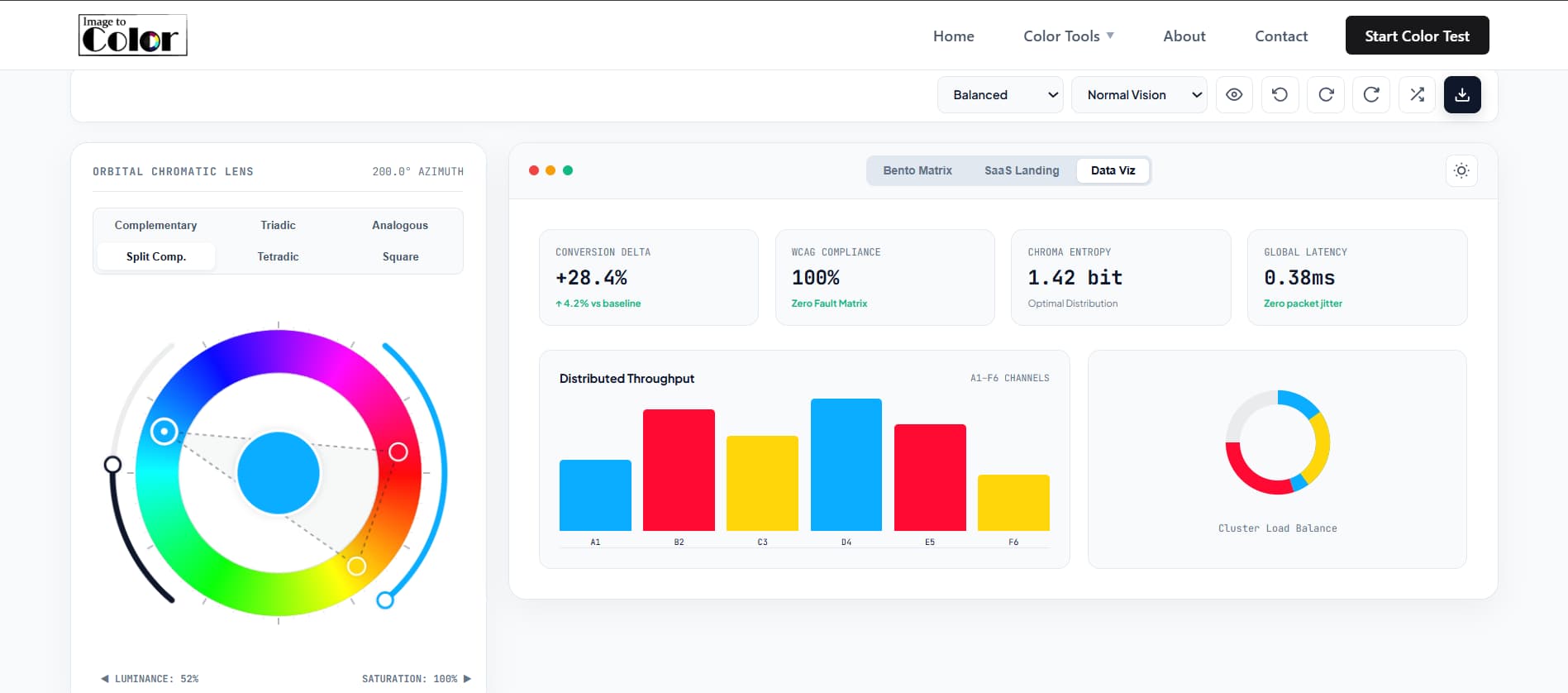
Task: Select Complementary harmony mode
Action: (156, 225)
